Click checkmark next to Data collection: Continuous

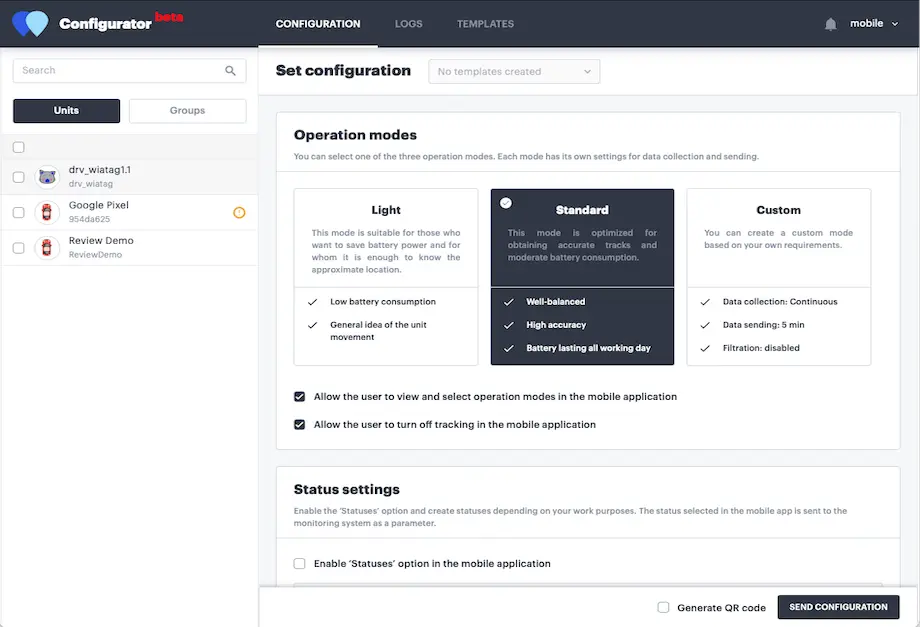705,302
